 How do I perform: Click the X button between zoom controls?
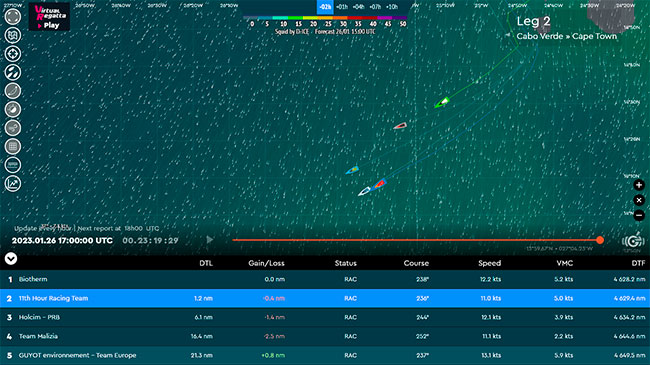(x=639, y=200)
